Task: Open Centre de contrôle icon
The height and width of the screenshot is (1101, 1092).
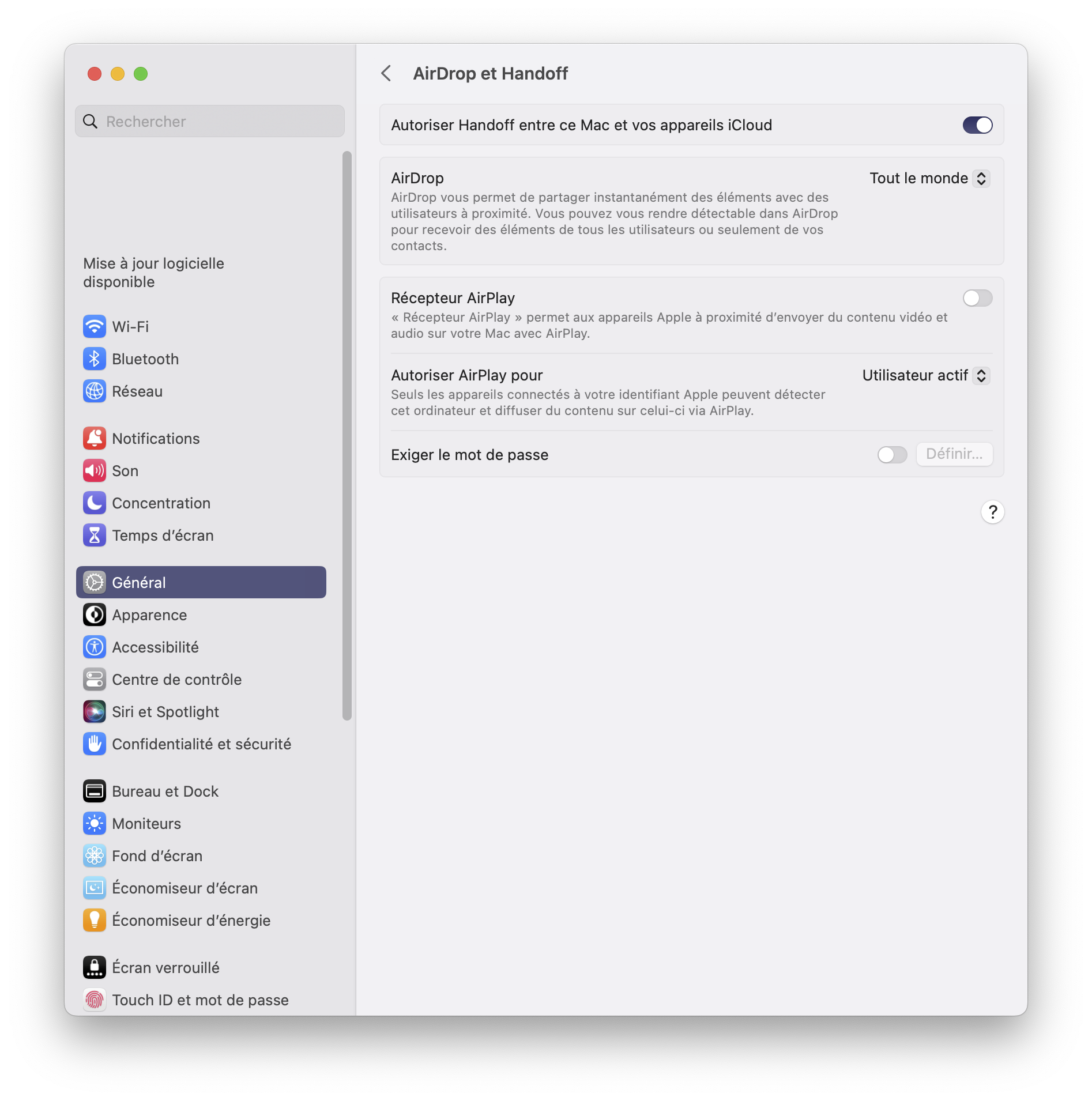Action: (x=95, y=679)
